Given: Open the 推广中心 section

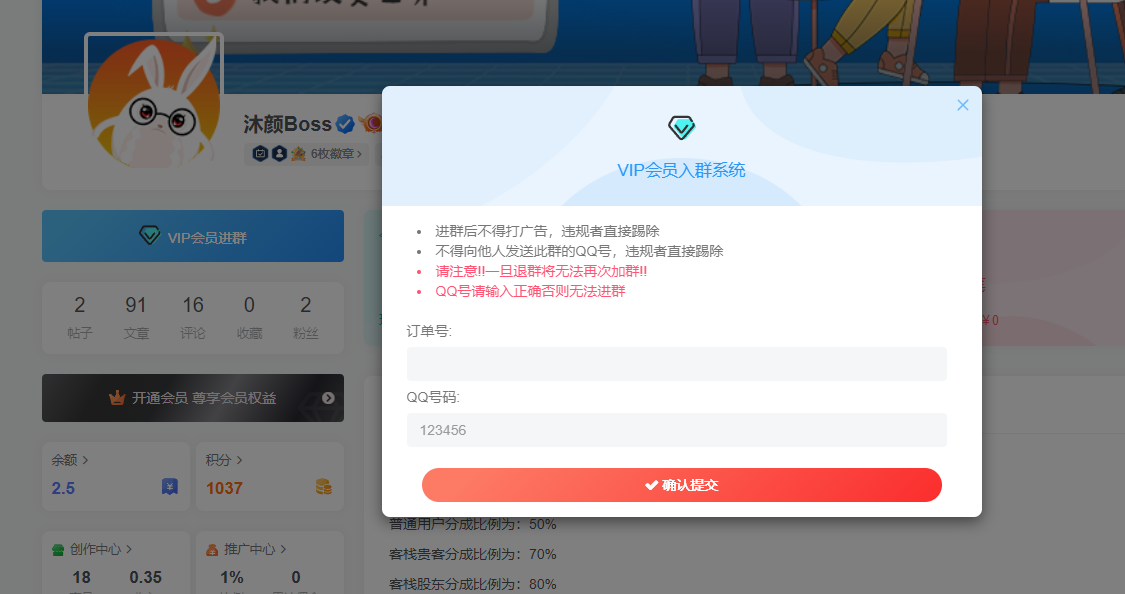Looking at the screenshot, I should click(x=246, y=550).
